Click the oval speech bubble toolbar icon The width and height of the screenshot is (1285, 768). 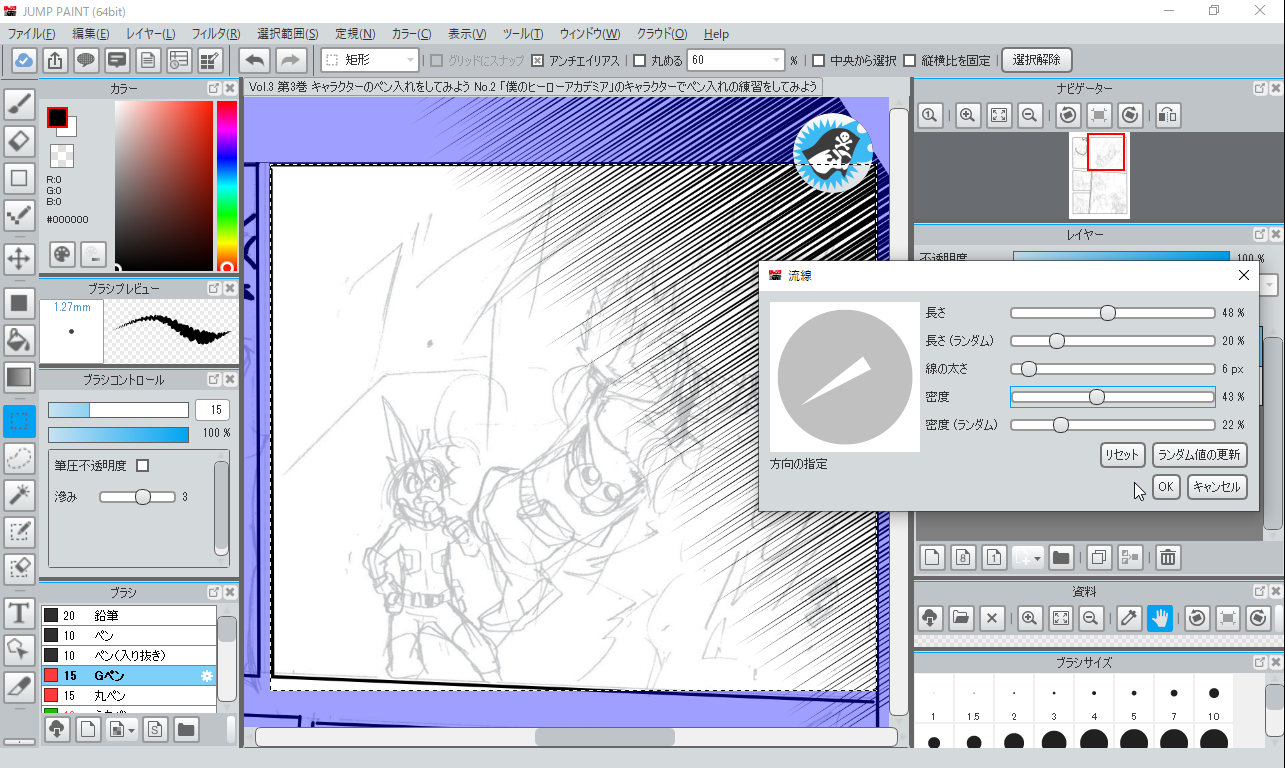[x=86, y=60]
